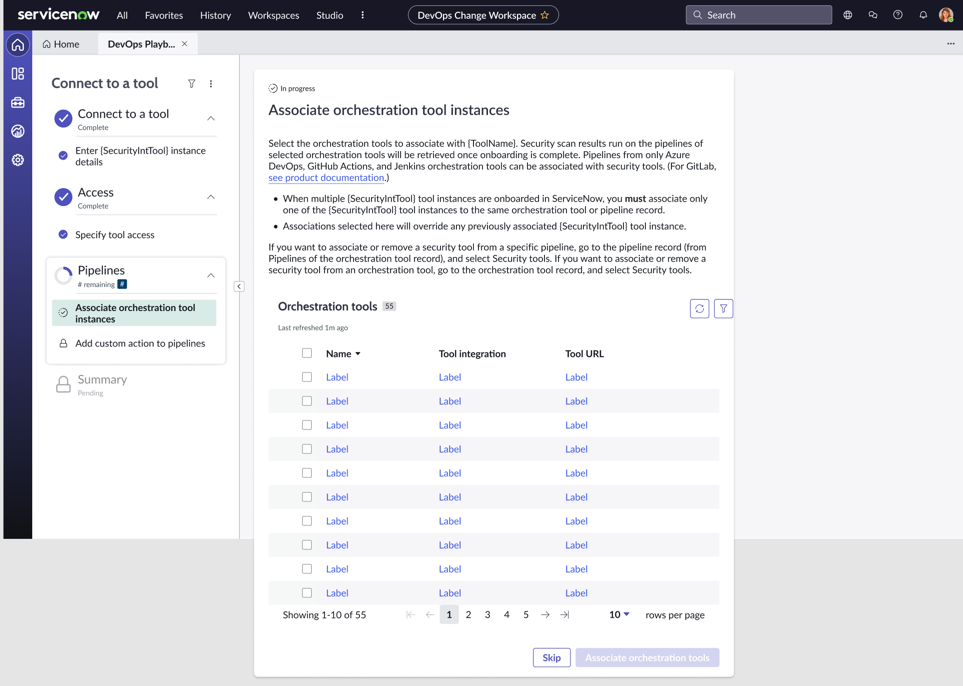Screen dimensions: 963x686
Task: Select the Specify tool access step
Action: (115, 235)
